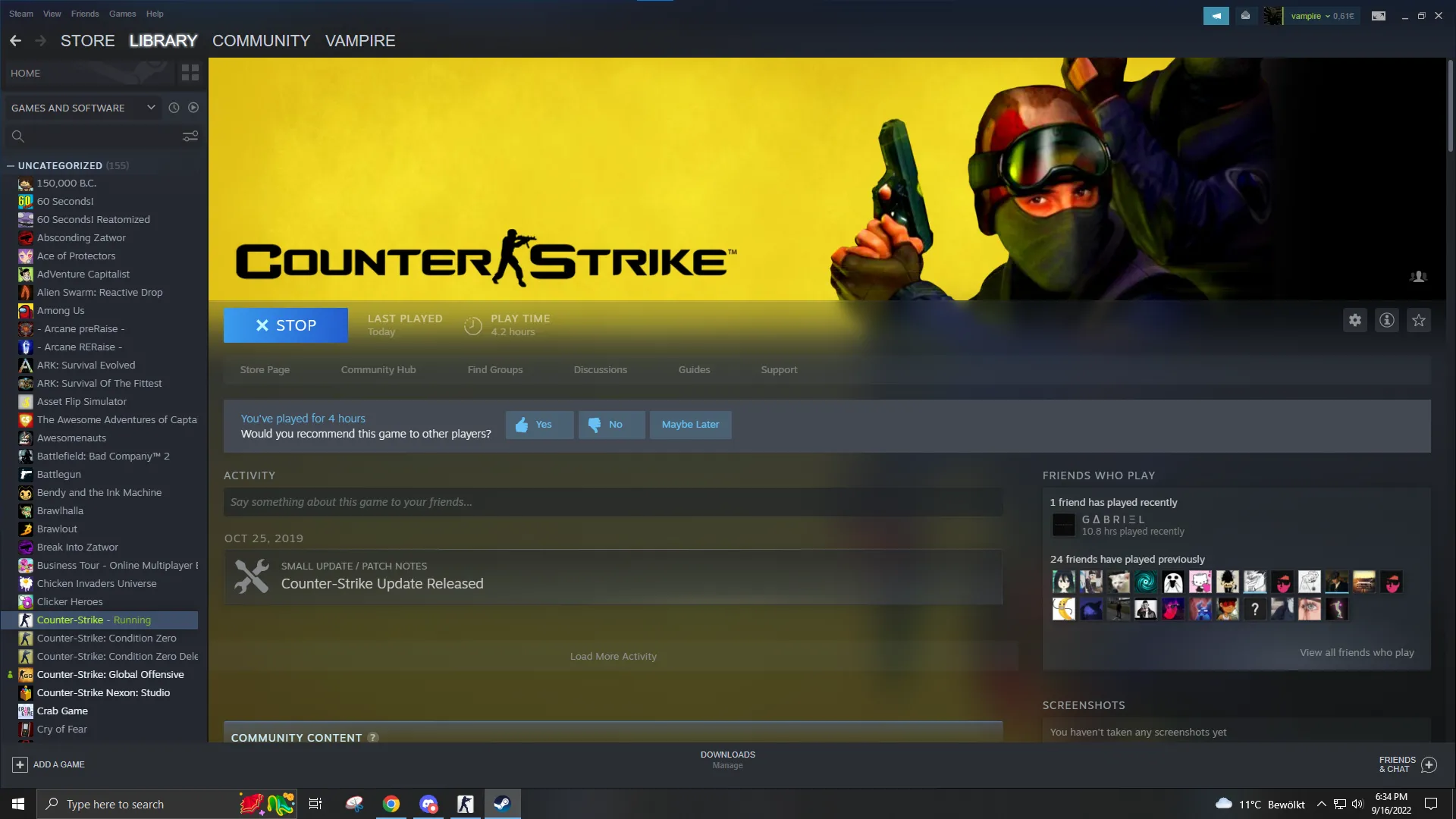1456x819 pixels.
Task: Choose Maybe Later for the review prompt
Action: point(690,425)
